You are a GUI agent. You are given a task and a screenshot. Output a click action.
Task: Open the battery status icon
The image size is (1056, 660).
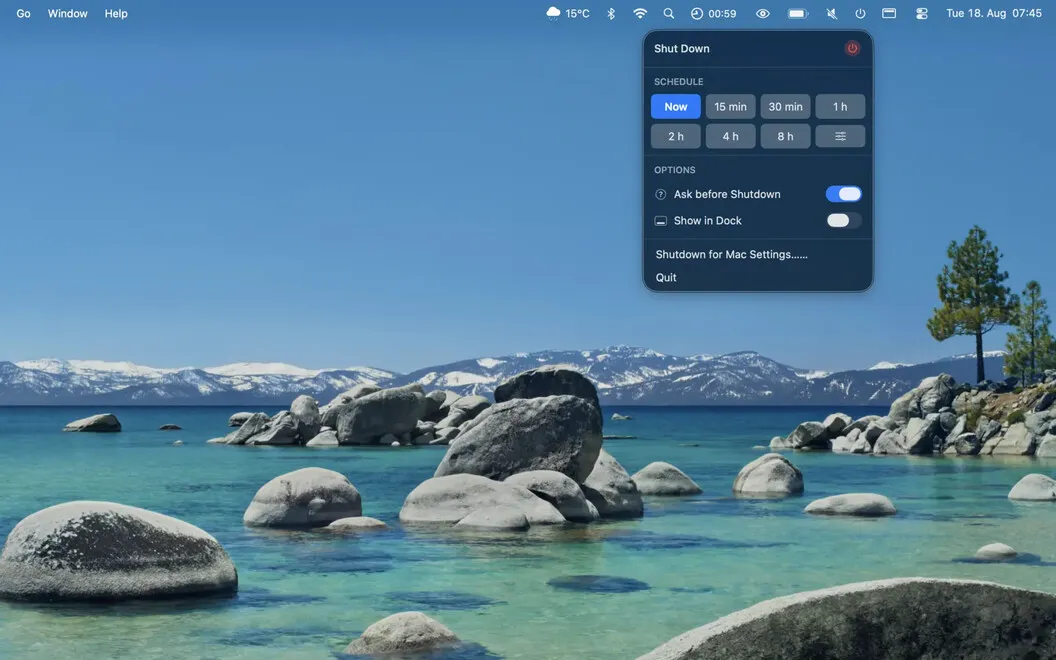coord(797,13)
